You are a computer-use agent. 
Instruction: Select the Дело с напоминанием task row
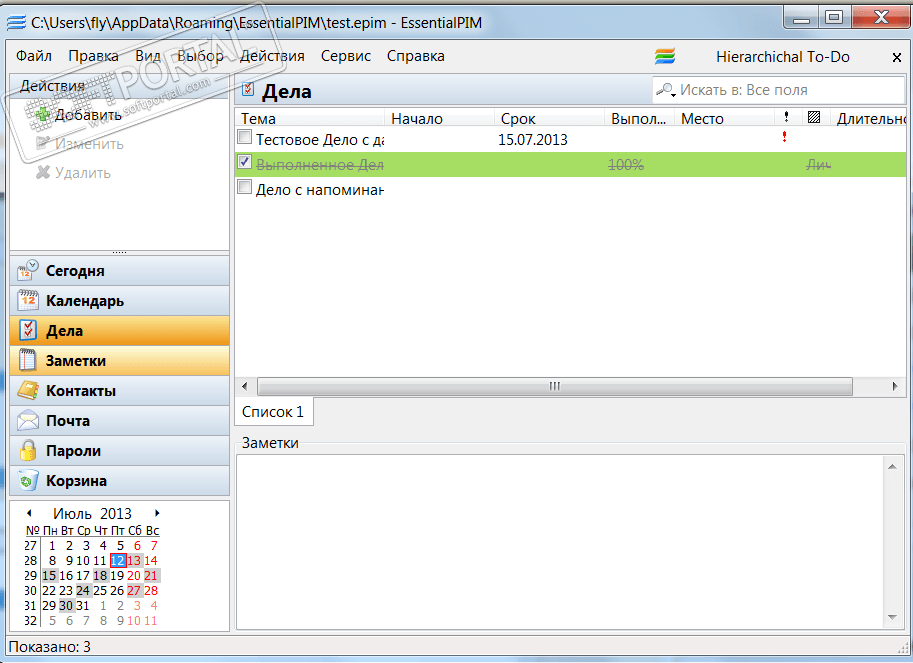click(571, 189)
